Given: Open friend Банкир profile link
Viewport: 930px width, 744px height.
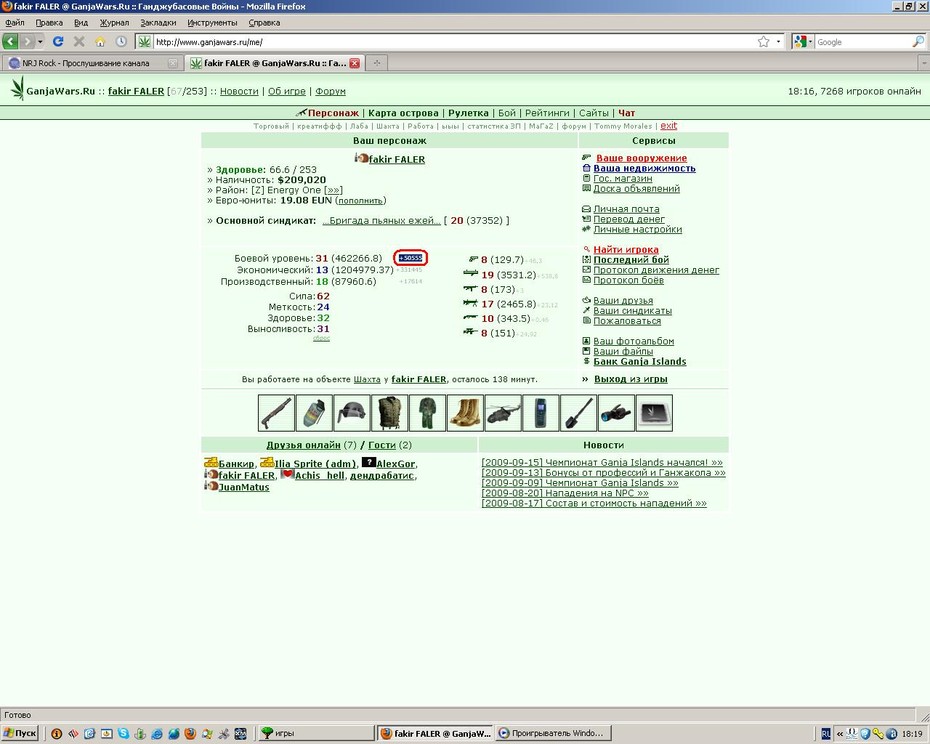Looking at the screenshot, I should (x=236, y=463).
